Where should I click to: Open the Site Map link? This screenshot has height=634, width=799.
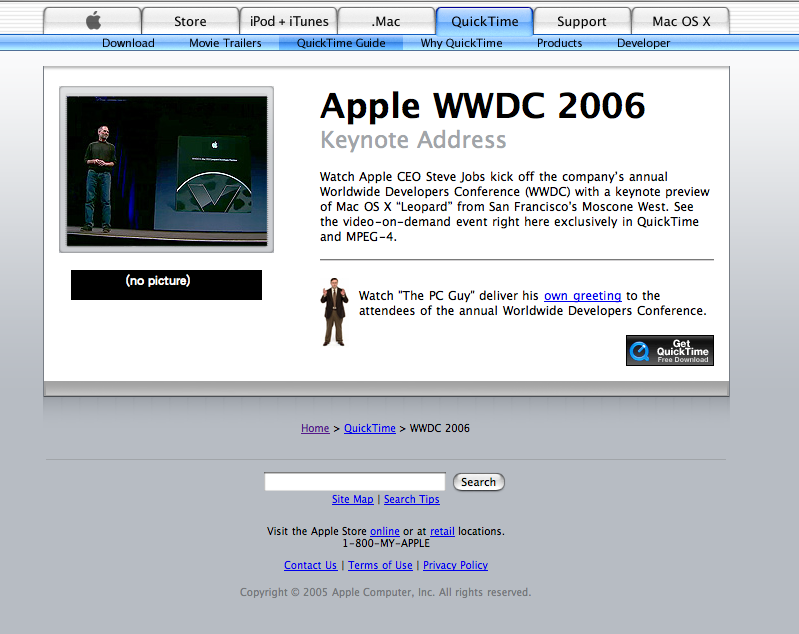point(353,499)
